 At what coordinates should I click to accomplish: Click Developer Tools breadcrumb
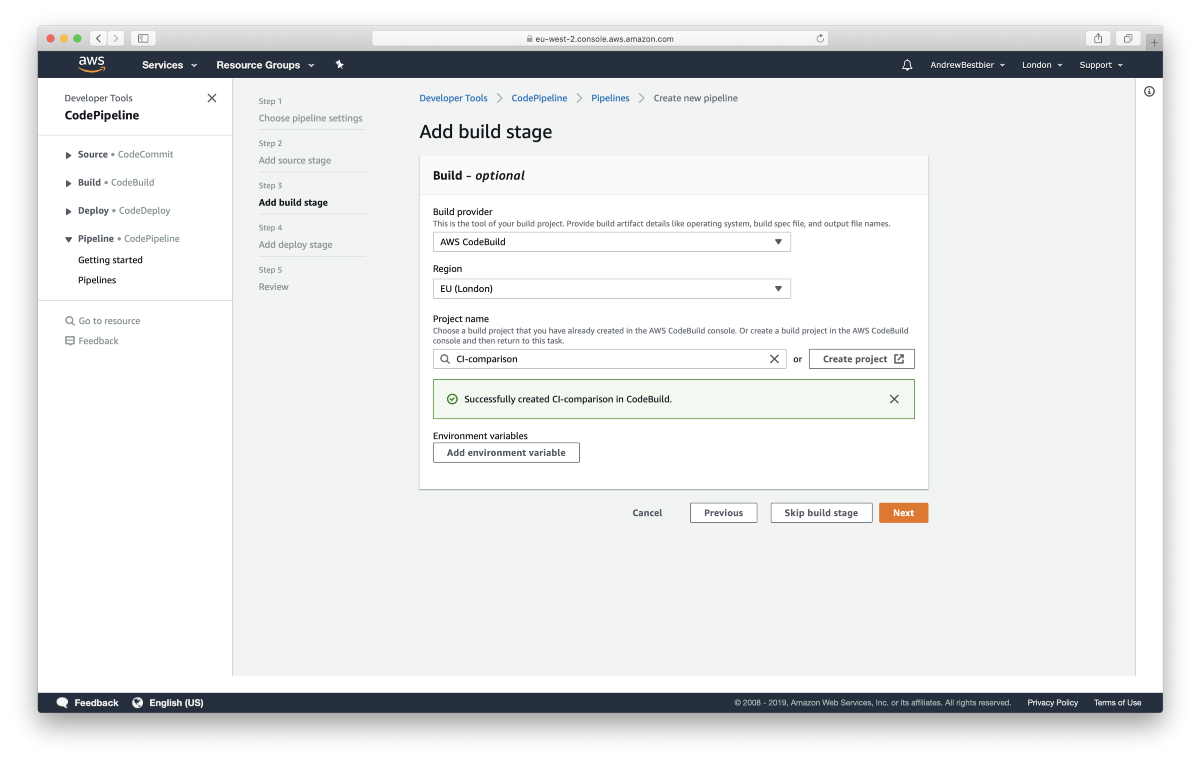(453, 98)
